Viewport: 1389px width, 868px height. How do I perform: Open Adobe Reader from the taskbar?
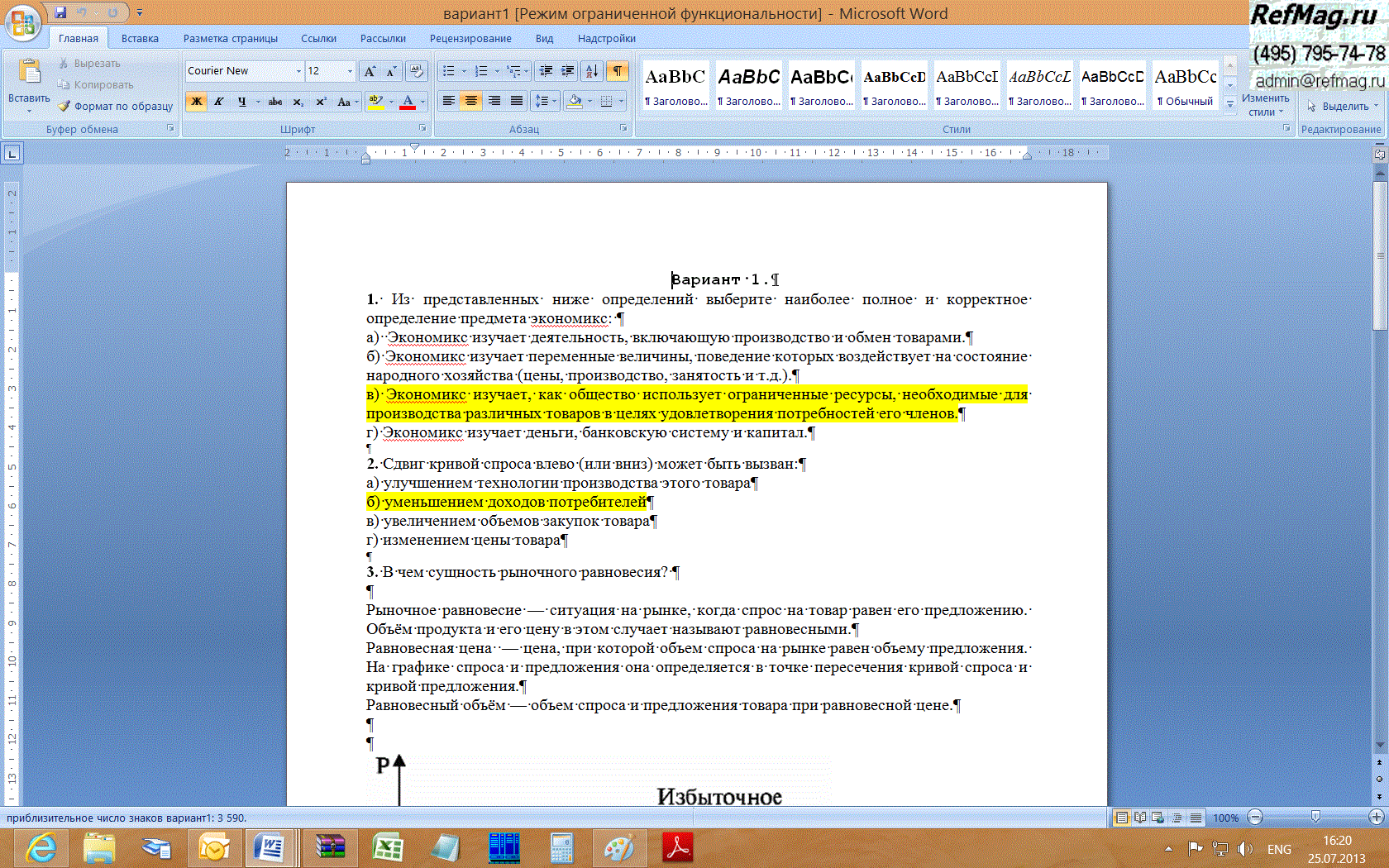coord(677,848)
